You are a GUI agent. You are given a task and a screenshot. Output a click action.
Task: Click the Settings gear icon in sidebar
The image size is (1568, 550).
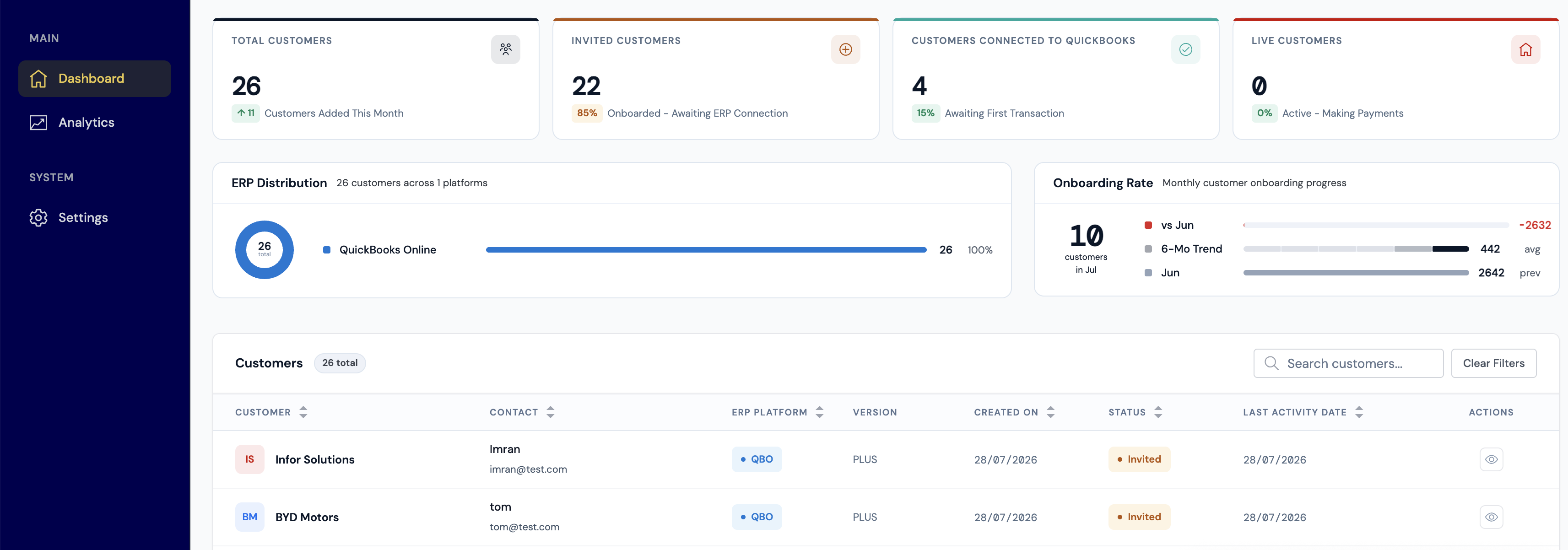(x=38, y=217)
